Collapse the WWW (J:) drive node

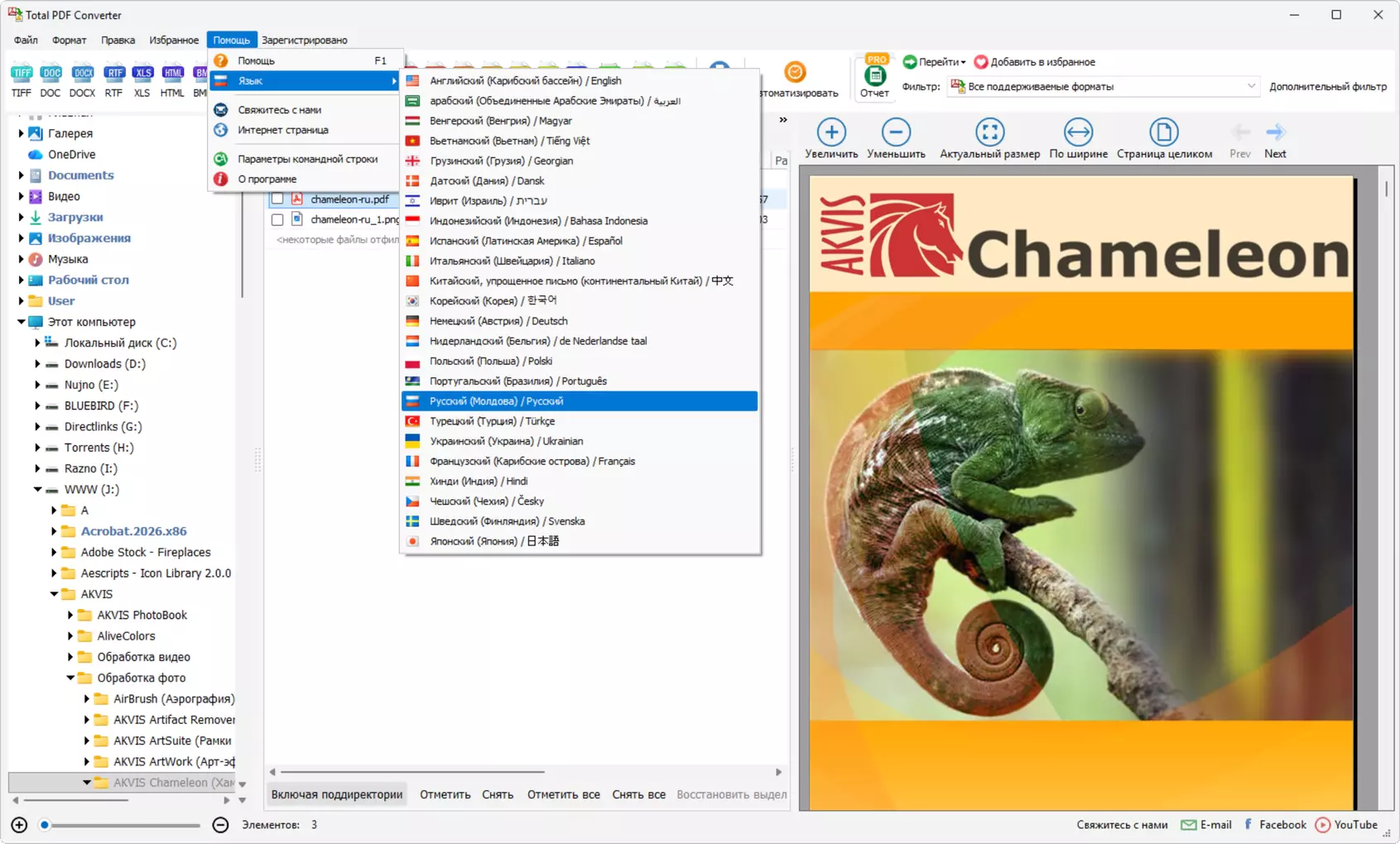(x=37, y=489)
